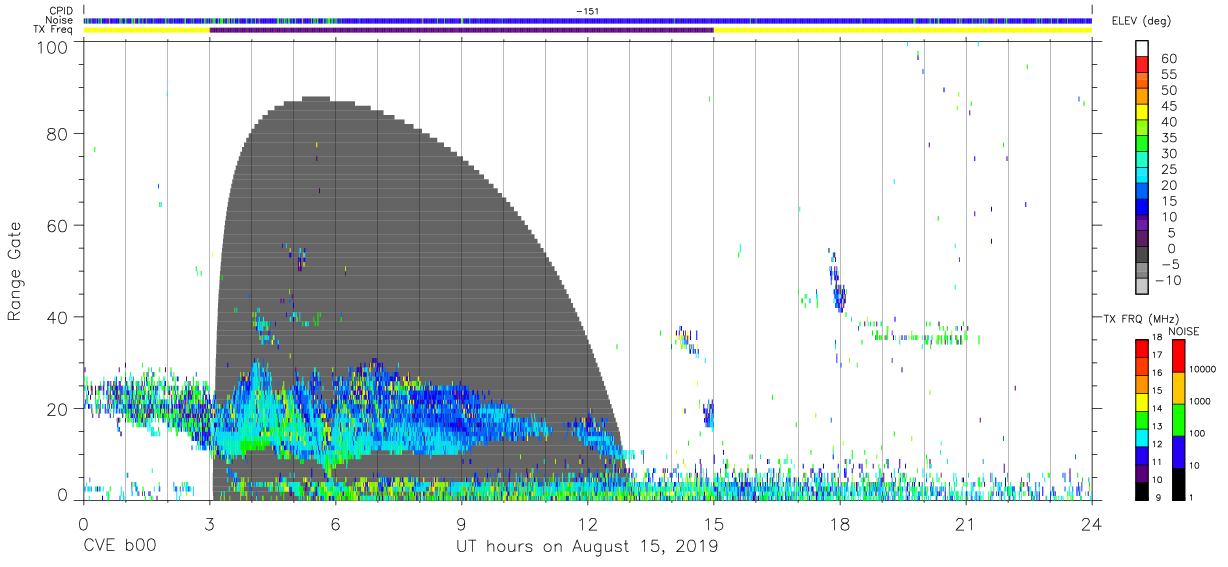Click the NOISE legend title
The height and width of the screenshot is (567, 1228).
[1183, 331]
